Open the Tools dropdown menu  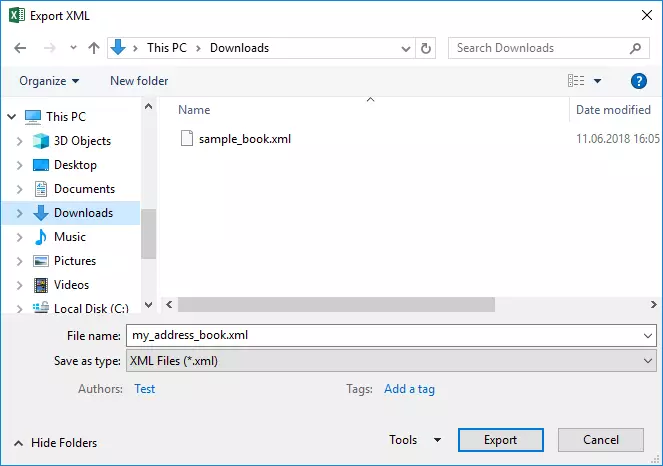pyautogui.click(x=414, y=440)
